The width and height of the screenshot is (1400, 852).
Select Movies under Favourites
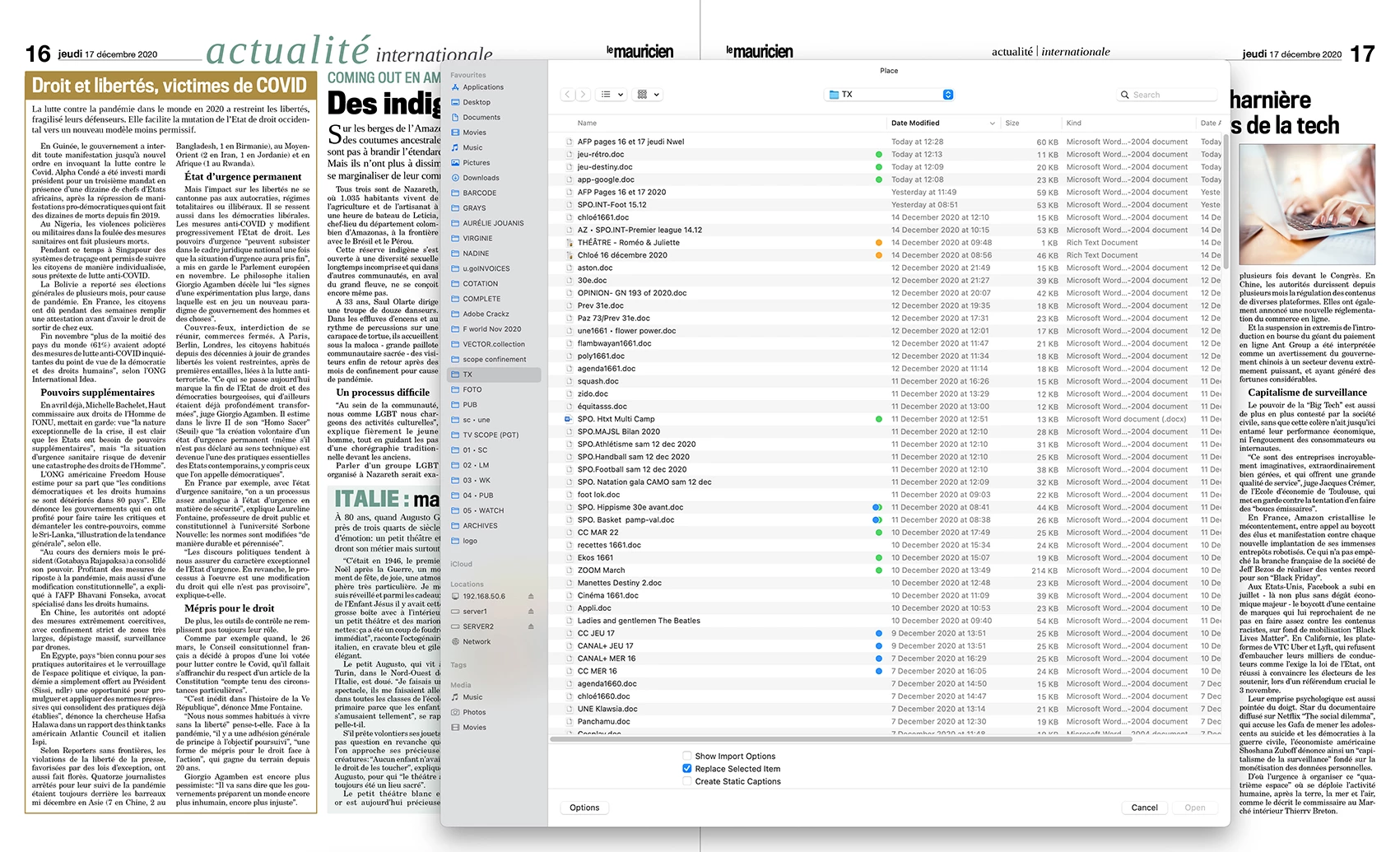pyautogui.click(x=474, y=133)
